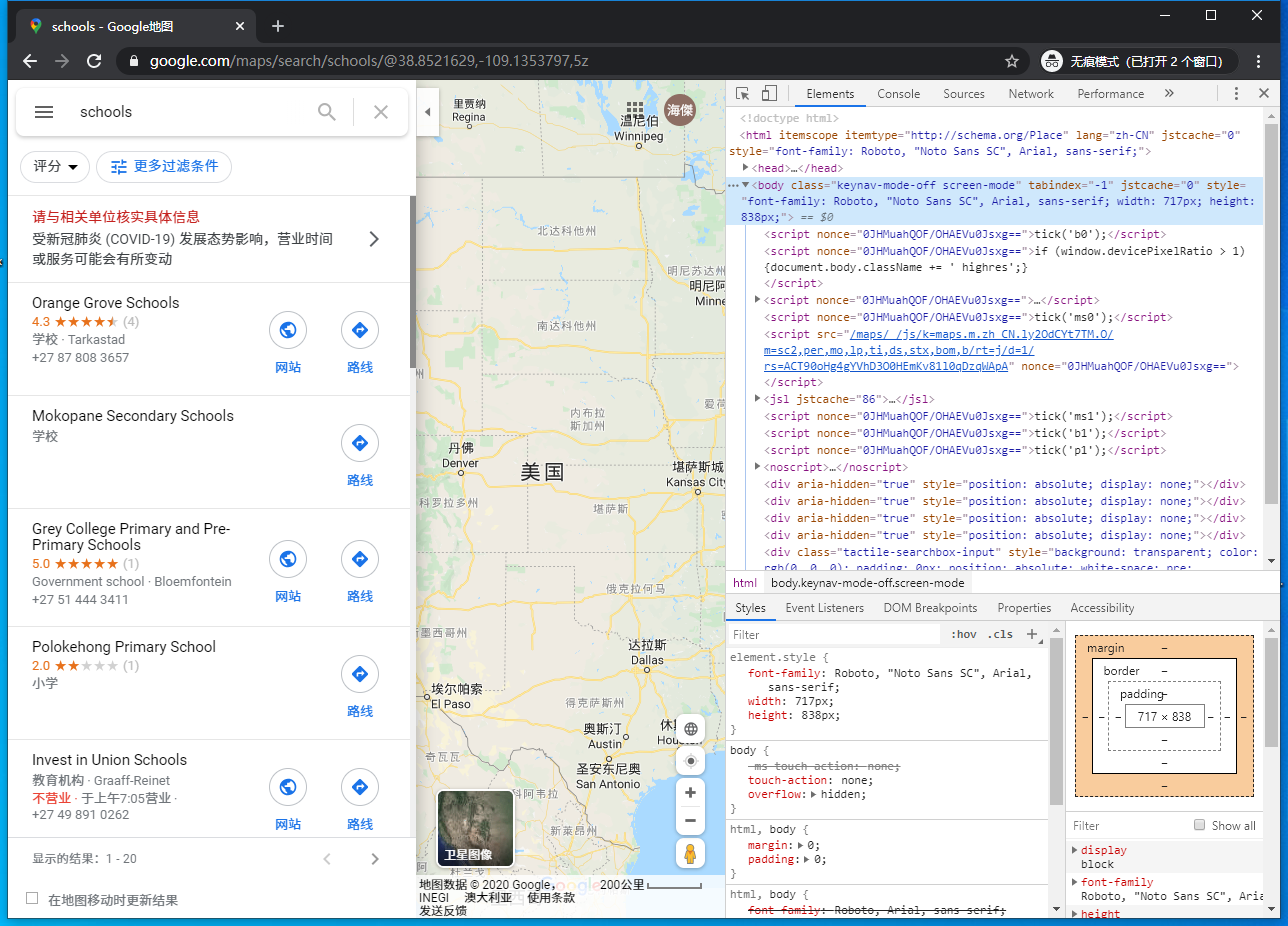Expand the noscript element node

pyautogui.click(x=758, y=467)
